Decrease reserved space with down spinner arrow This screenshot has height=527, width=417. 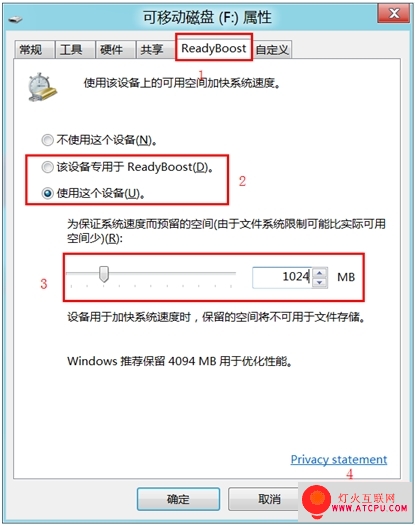pos(320,282)
